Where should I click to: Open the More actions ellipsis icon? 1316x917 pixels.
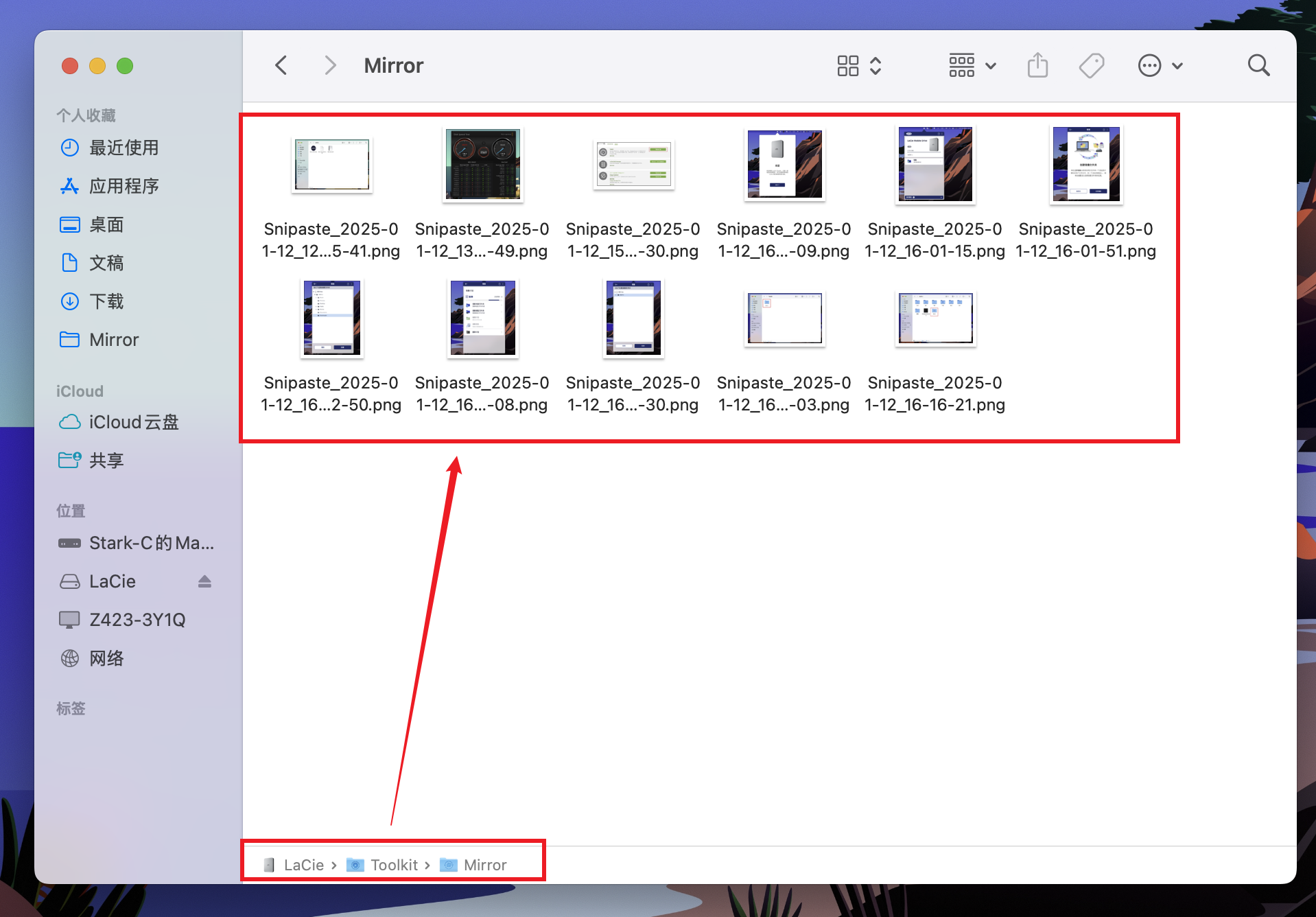pos(1149,66)
